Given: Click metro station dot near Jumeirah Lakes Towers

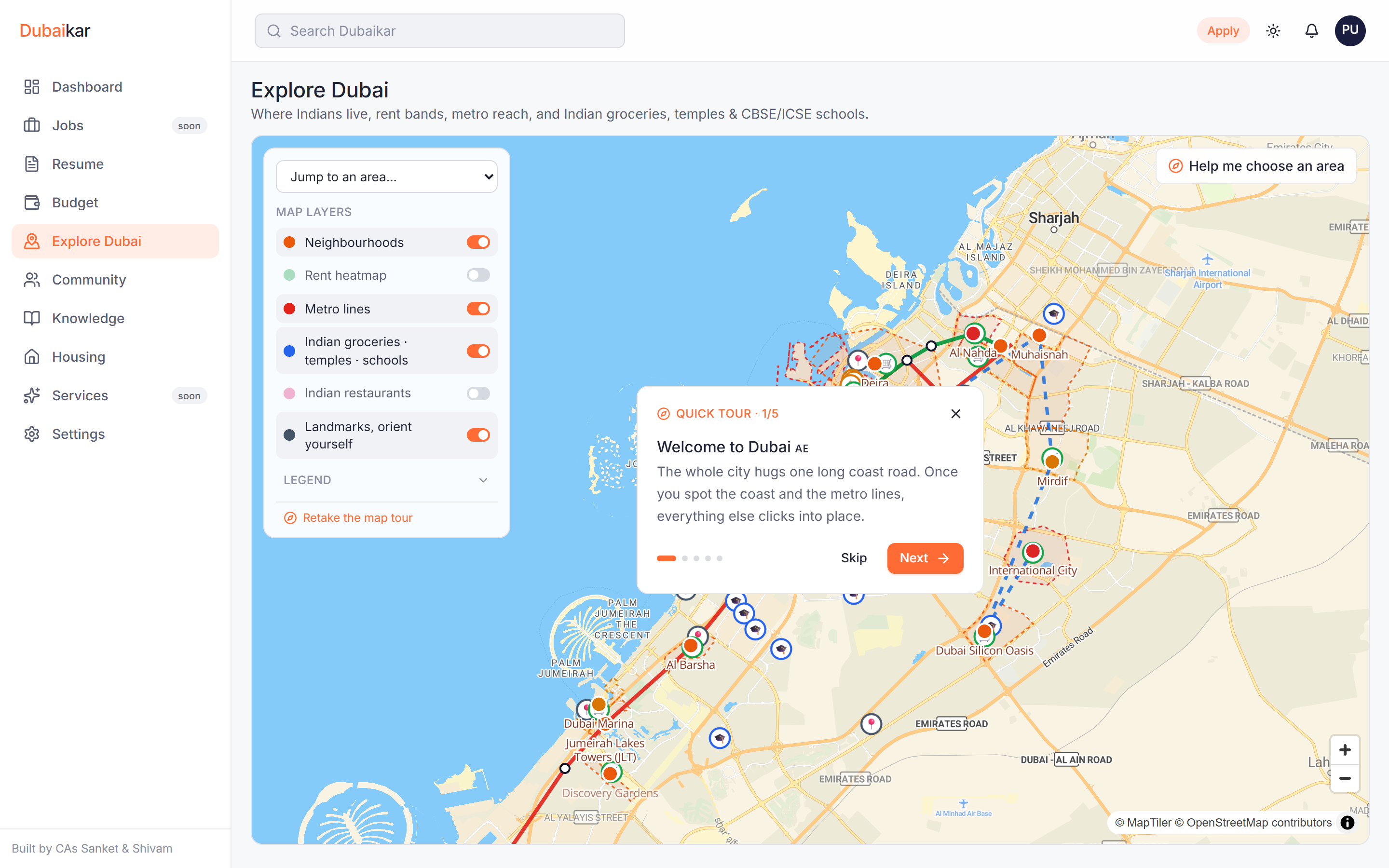Looking at the screenshot, I should click(x=565, y=768).
